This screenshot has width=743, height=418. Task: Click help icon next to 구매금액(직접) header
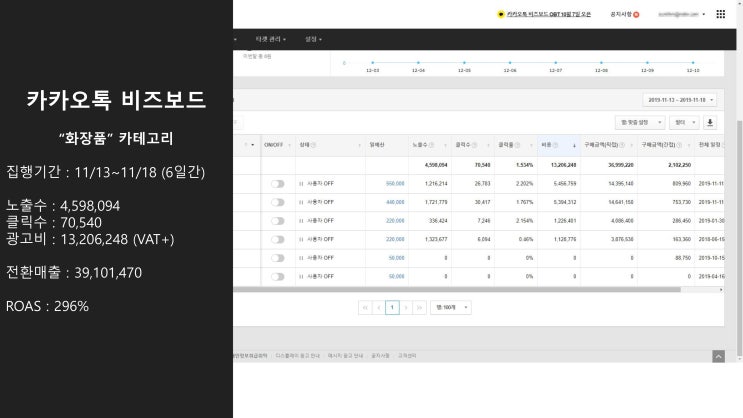coord(622,145)
